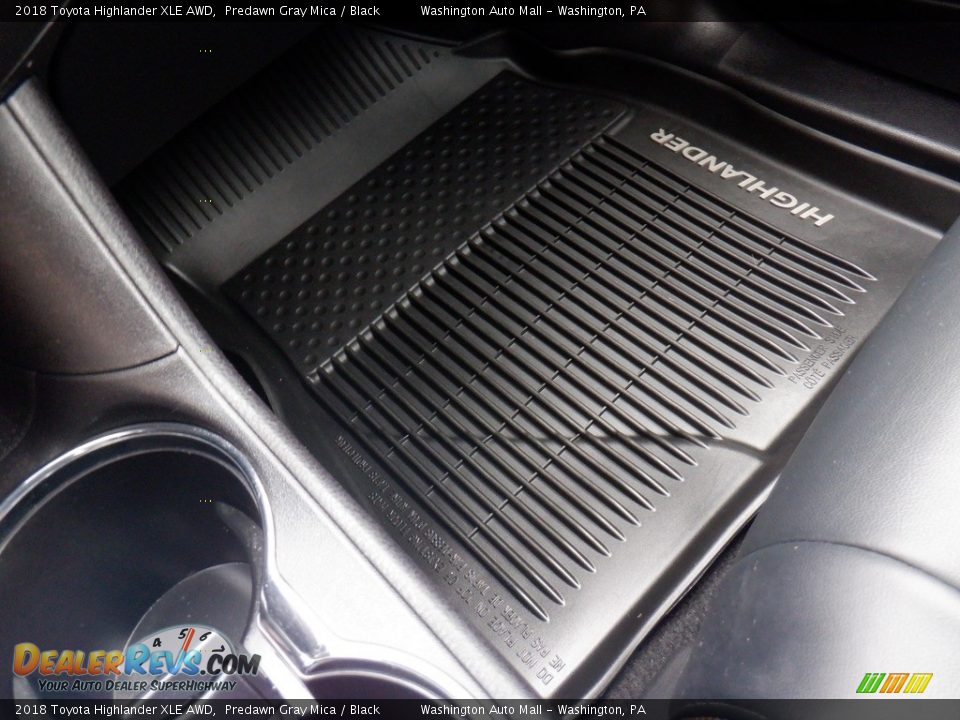Select "Predawn Gray Mica / Black" in top caption

[302, 10]
